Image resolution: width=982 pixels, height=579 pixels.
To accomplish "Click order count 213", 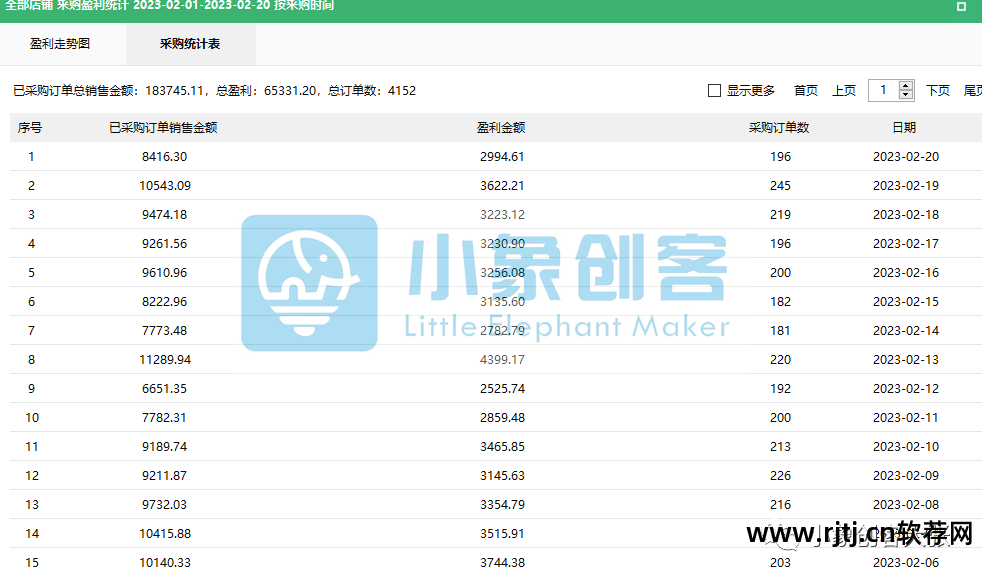I will [x=780, y=447].
